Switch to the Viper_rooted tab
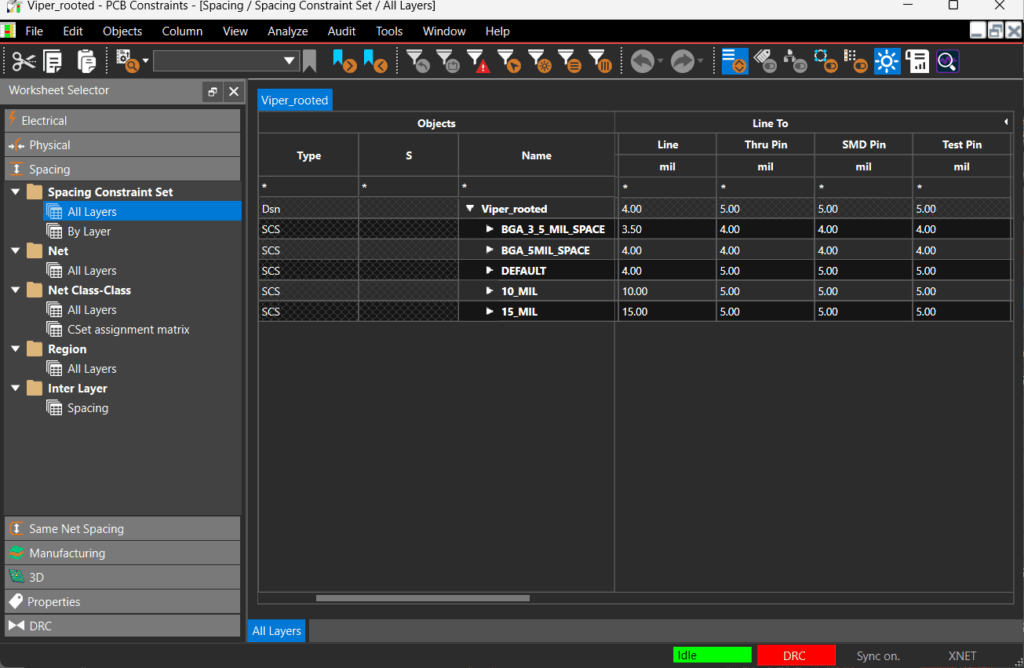Screen dimensions: 1024x668 coord(294,100)
